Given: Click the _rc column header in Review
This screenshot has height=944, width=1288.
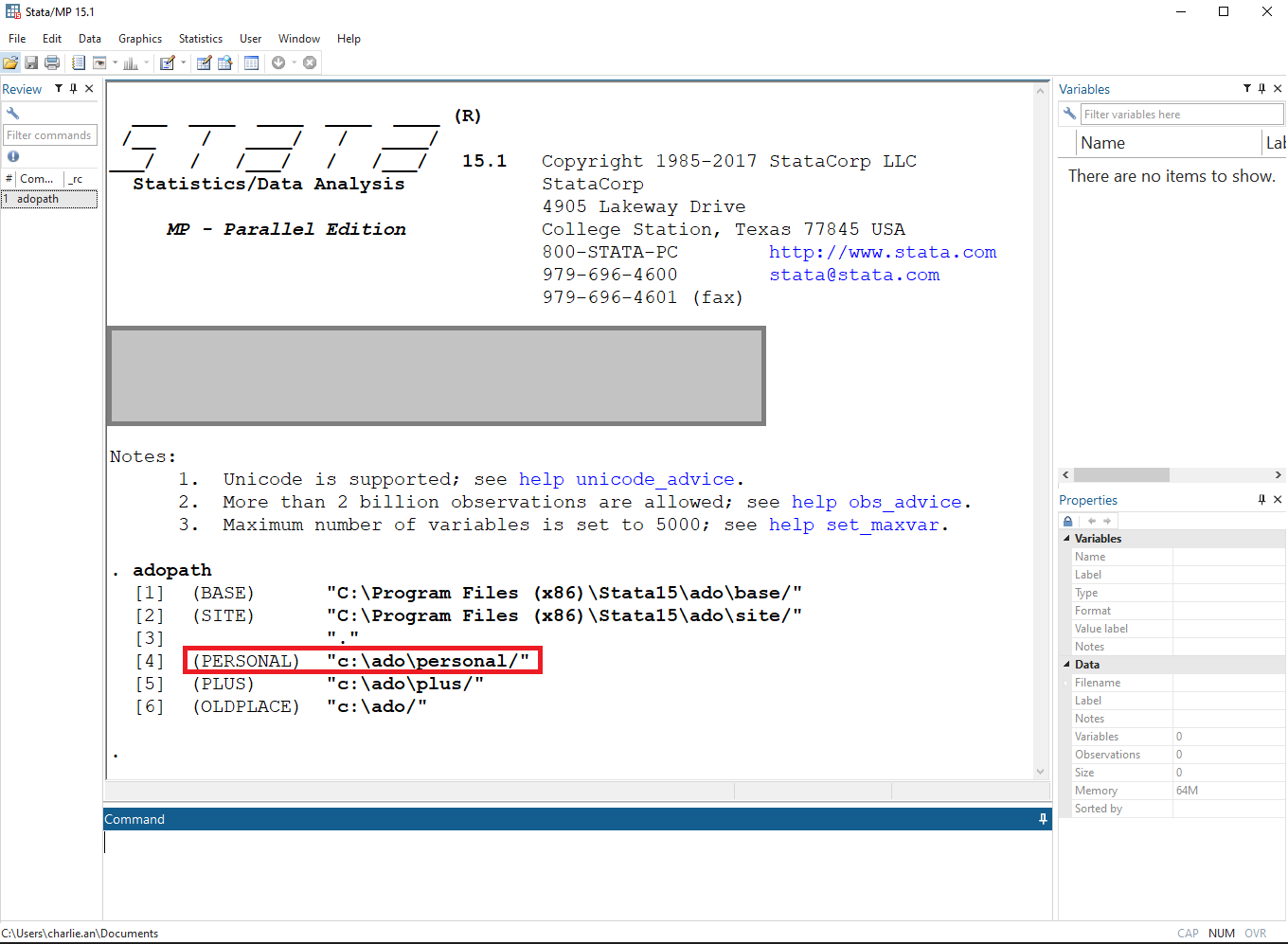Looking at the screenshot, I should [x=77, y=178].
